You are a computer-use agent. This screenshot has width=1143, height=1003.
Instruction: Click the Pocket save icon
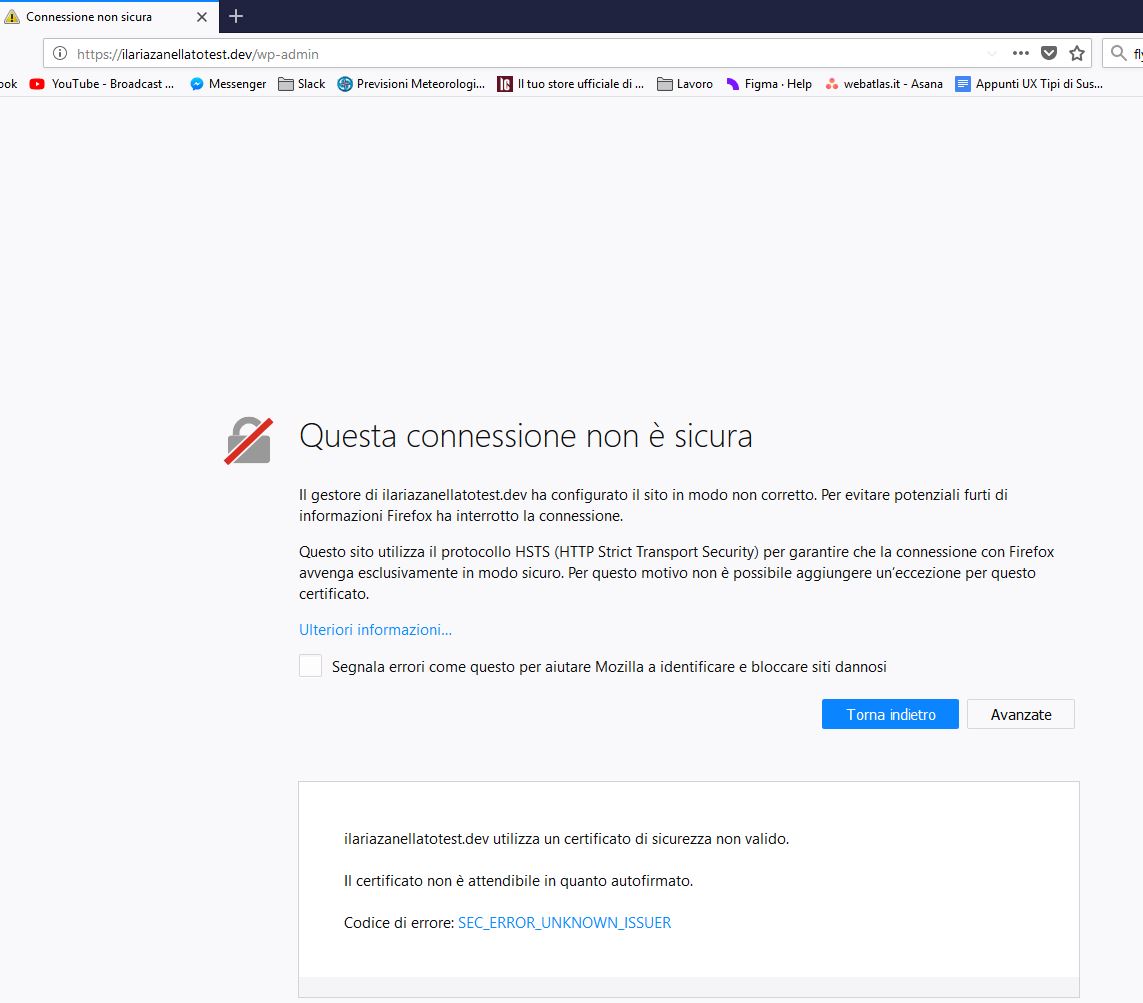click(x=1049, y=53)
